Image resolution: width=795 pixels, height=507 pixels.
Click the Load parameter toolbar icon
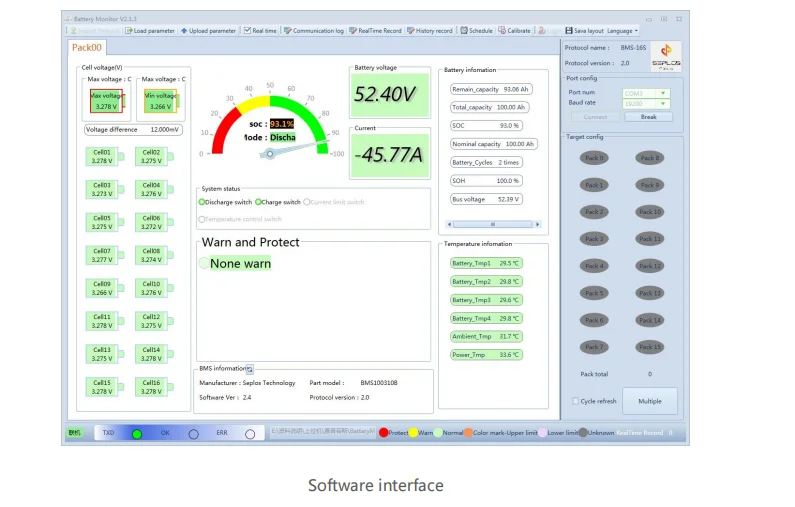[128, 31]
